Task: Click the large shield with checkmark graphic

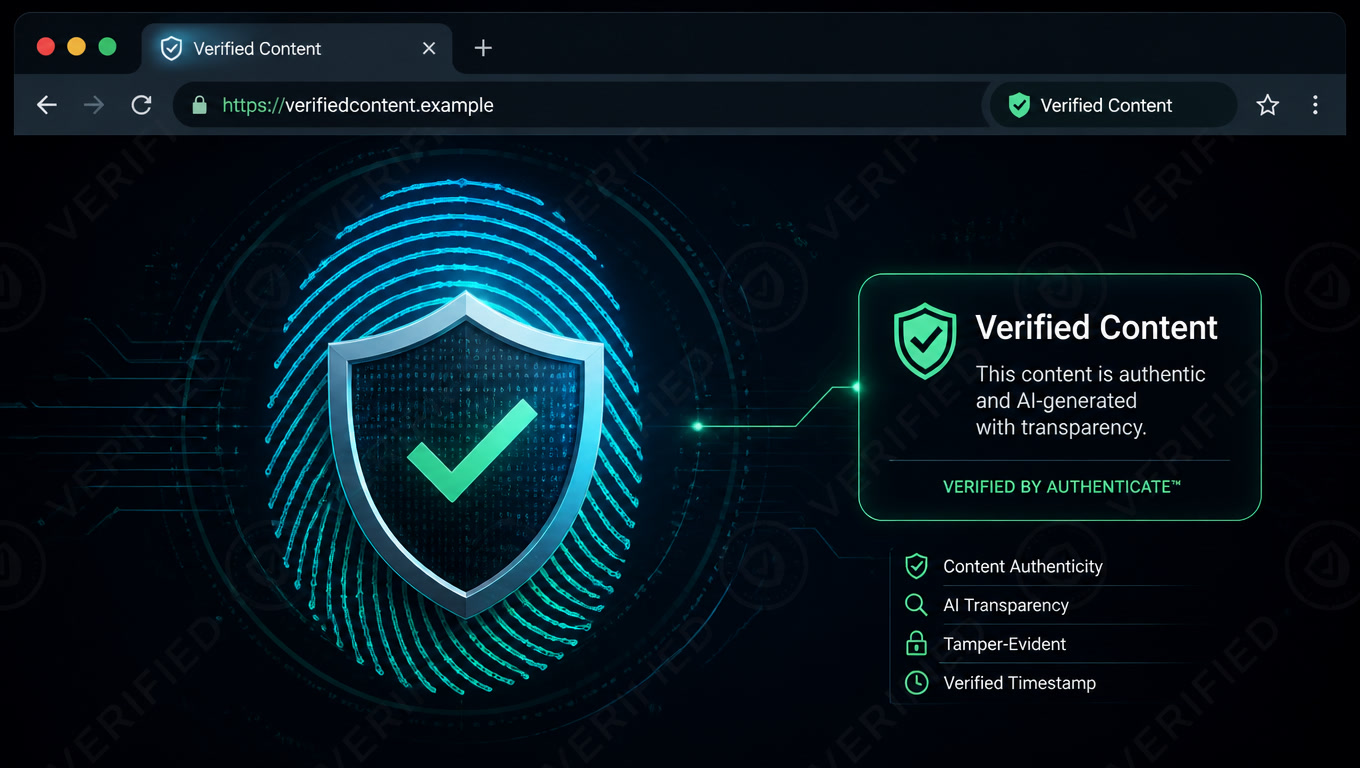Action: [466, 453]
